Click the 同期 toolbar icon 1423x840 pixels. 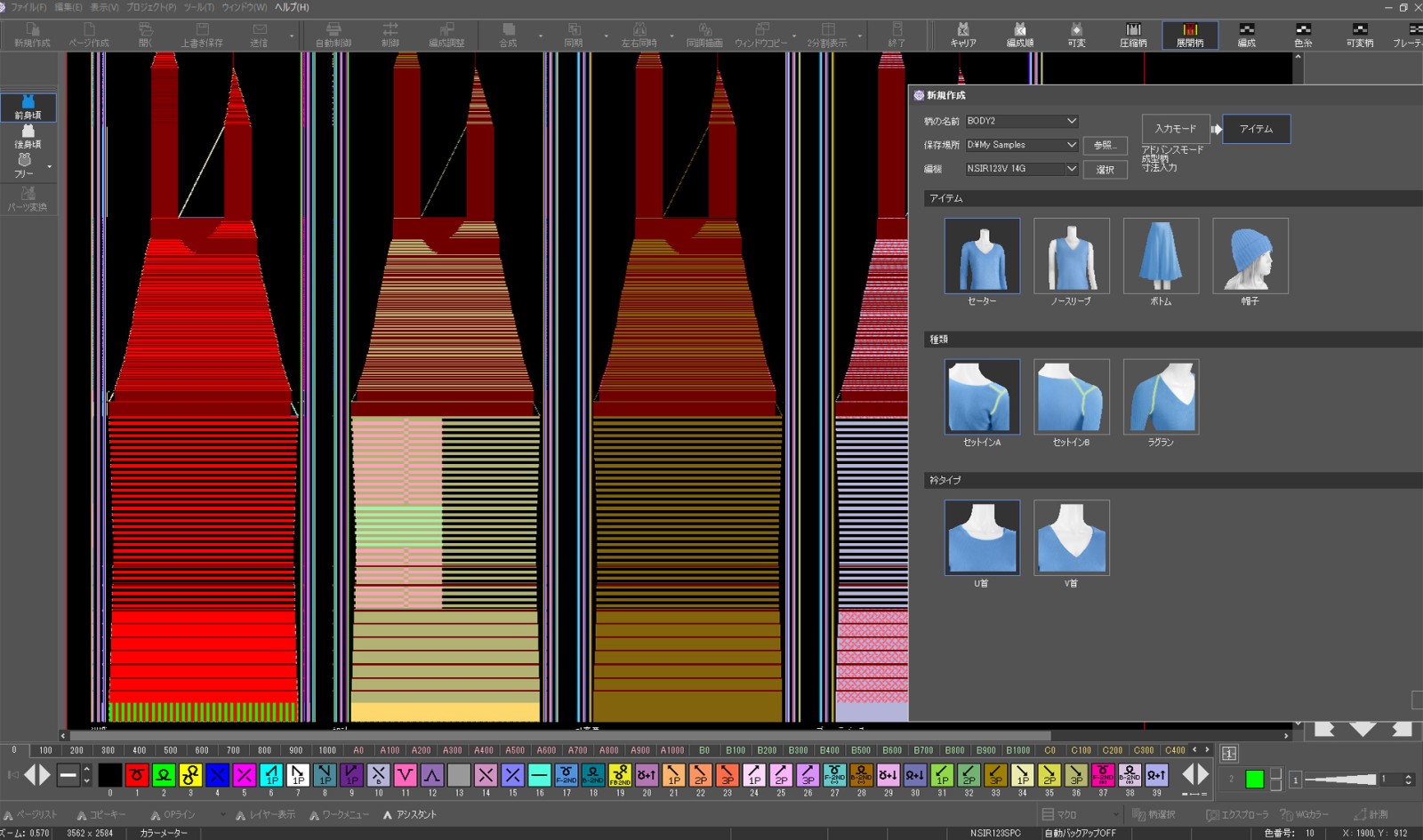tap(574, 35)
